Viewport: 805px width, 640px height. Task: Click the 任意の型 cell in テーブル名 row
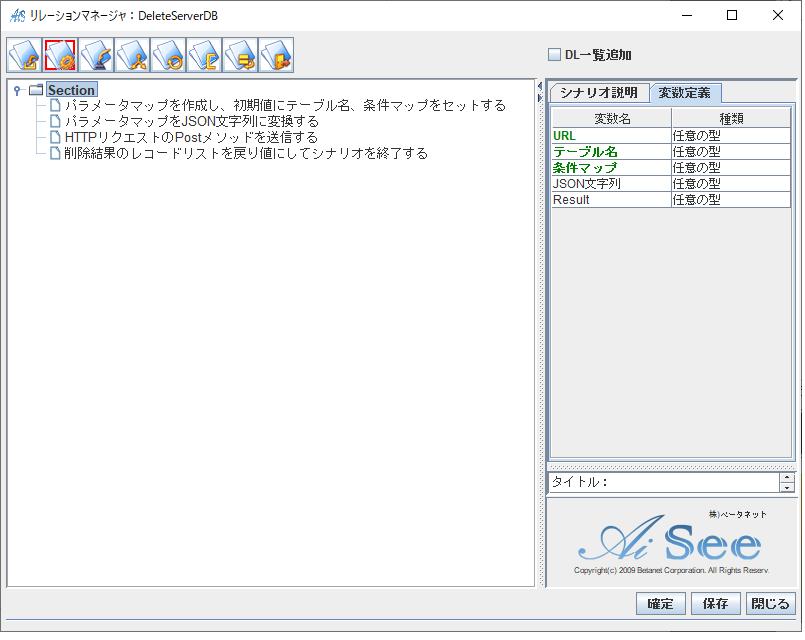tap(731, 151)
